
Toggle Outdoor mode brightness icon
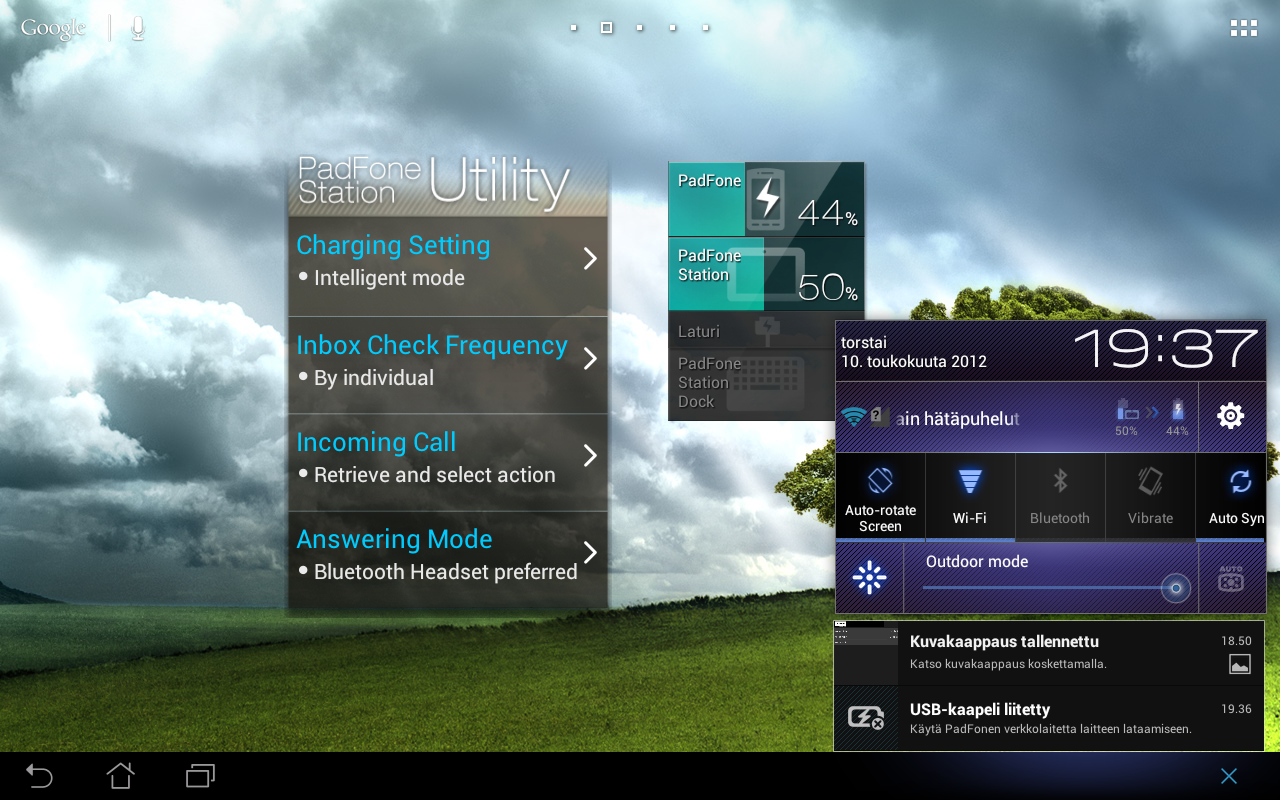click(x=869, y=578)
